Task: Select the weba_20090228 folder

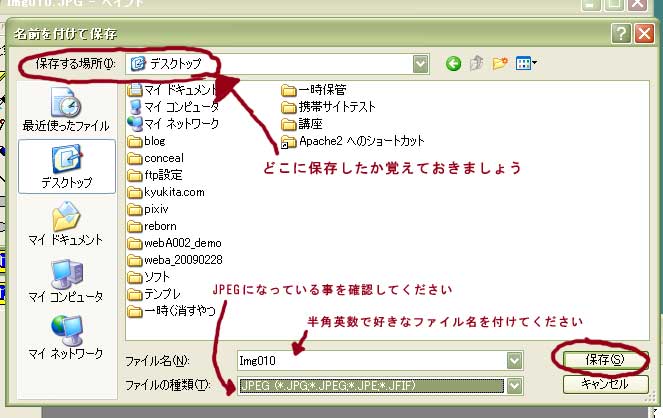Action: click(175, 260)
